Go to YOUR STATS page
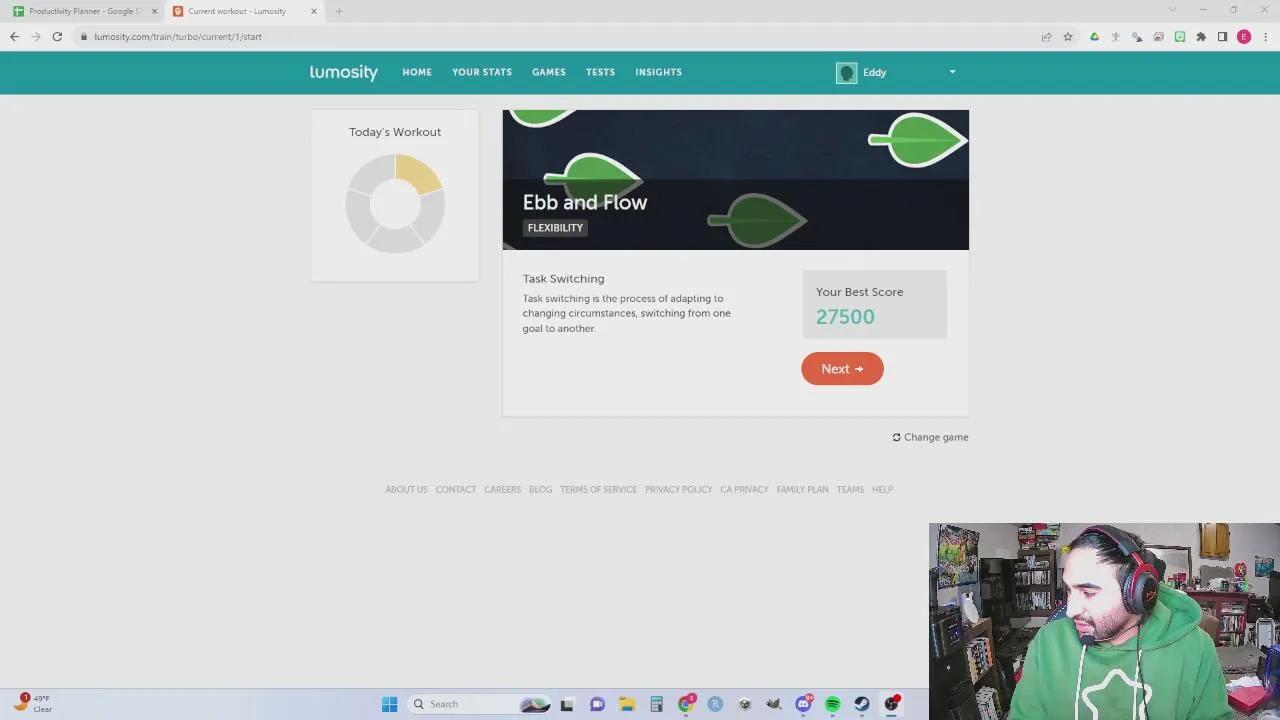Viewport: 1280px width, 720px height. coord(482,72)
